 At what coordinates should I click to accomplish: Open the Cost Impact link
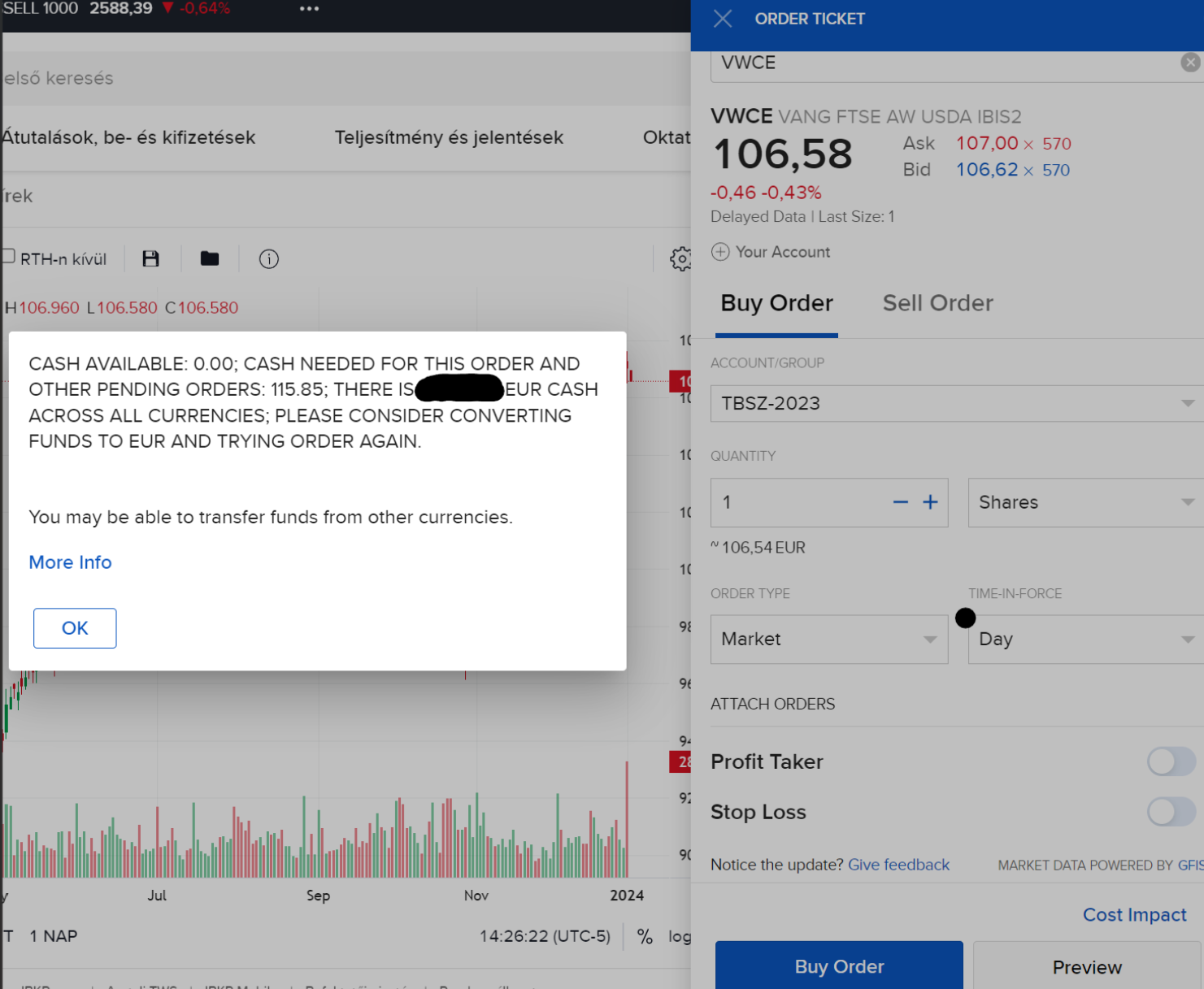tap(1134, 915)
